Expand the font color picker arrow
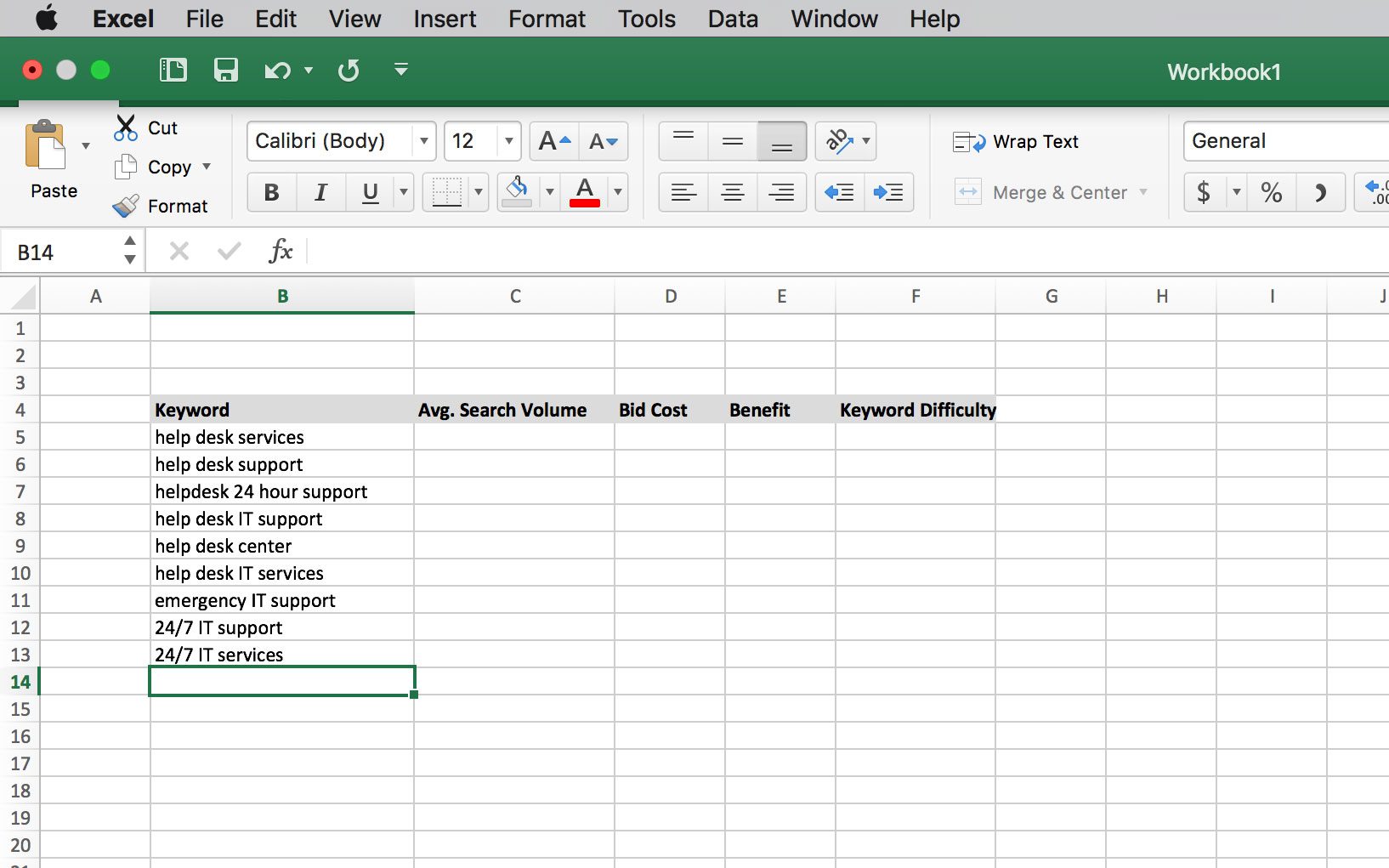The image size is (1389, 868). (x=618, y=193)
